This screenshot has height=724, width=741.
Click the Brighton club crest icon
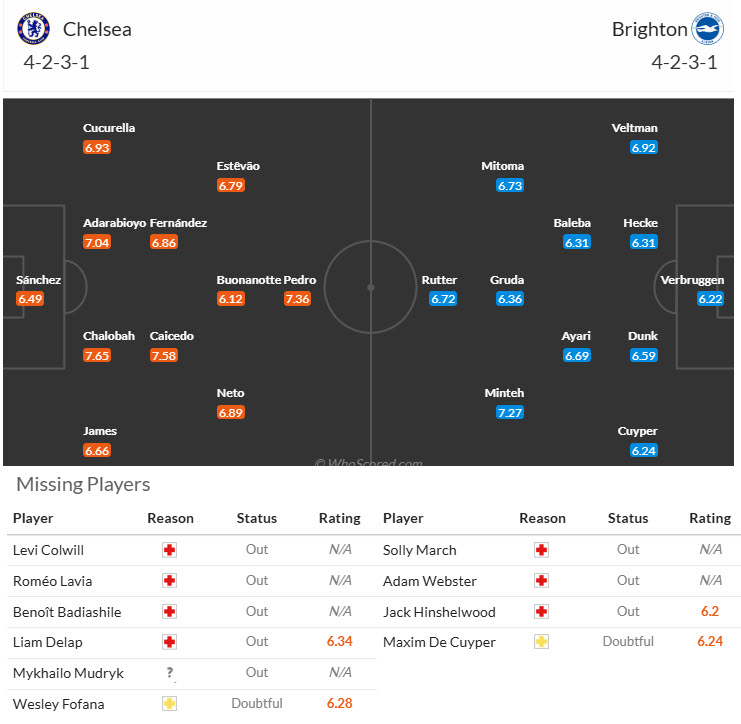(x=708, y=29)
